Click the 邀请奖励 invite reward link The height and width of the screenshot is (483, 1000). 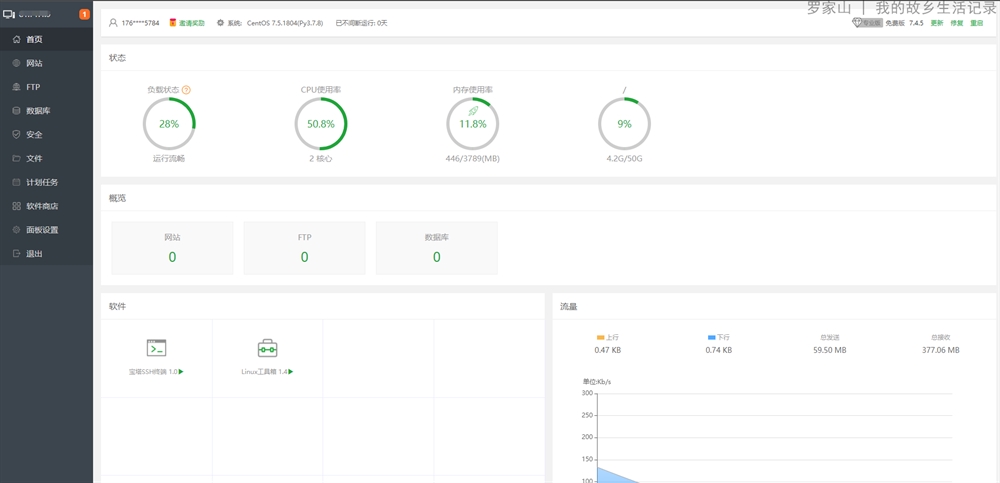pos(192,23)
